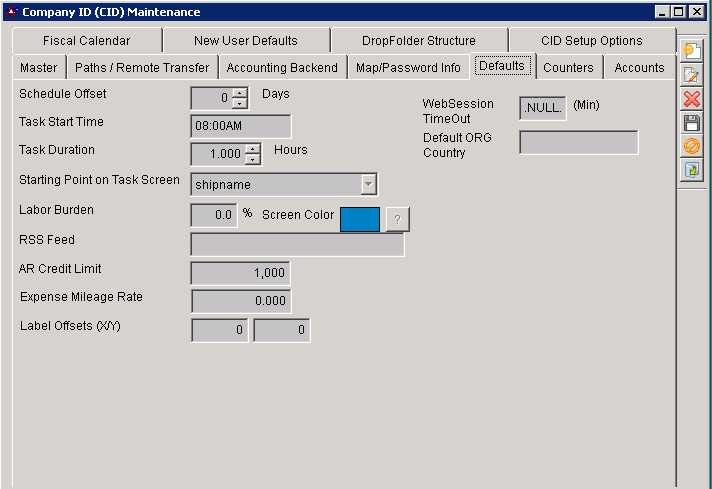712x489 pixels.
Task: Click the RSS Feed input field
Action: (297, 245)
